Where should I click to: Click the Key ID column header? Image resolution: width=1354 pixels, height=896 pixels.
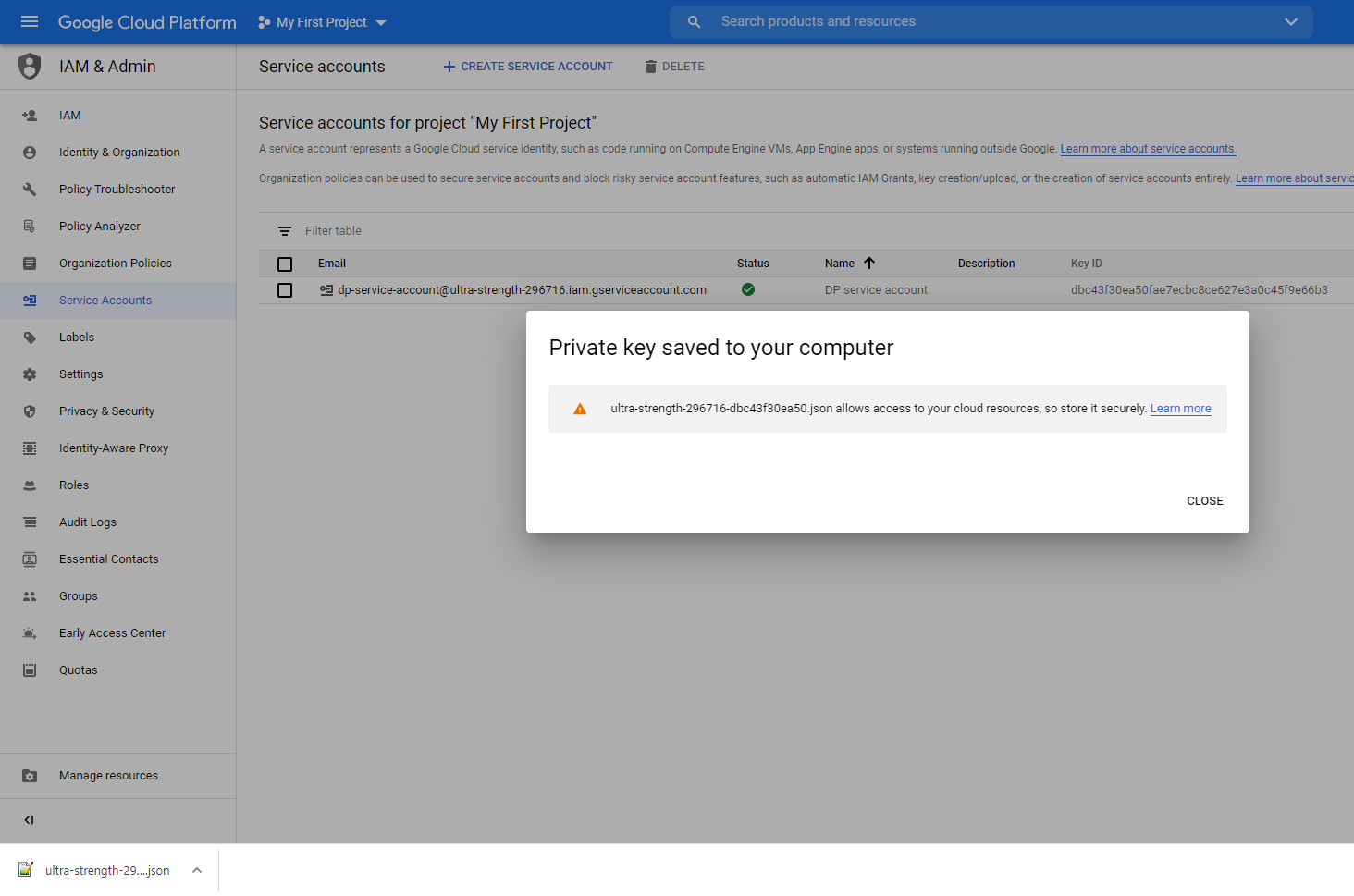(x=1087, y=264)
